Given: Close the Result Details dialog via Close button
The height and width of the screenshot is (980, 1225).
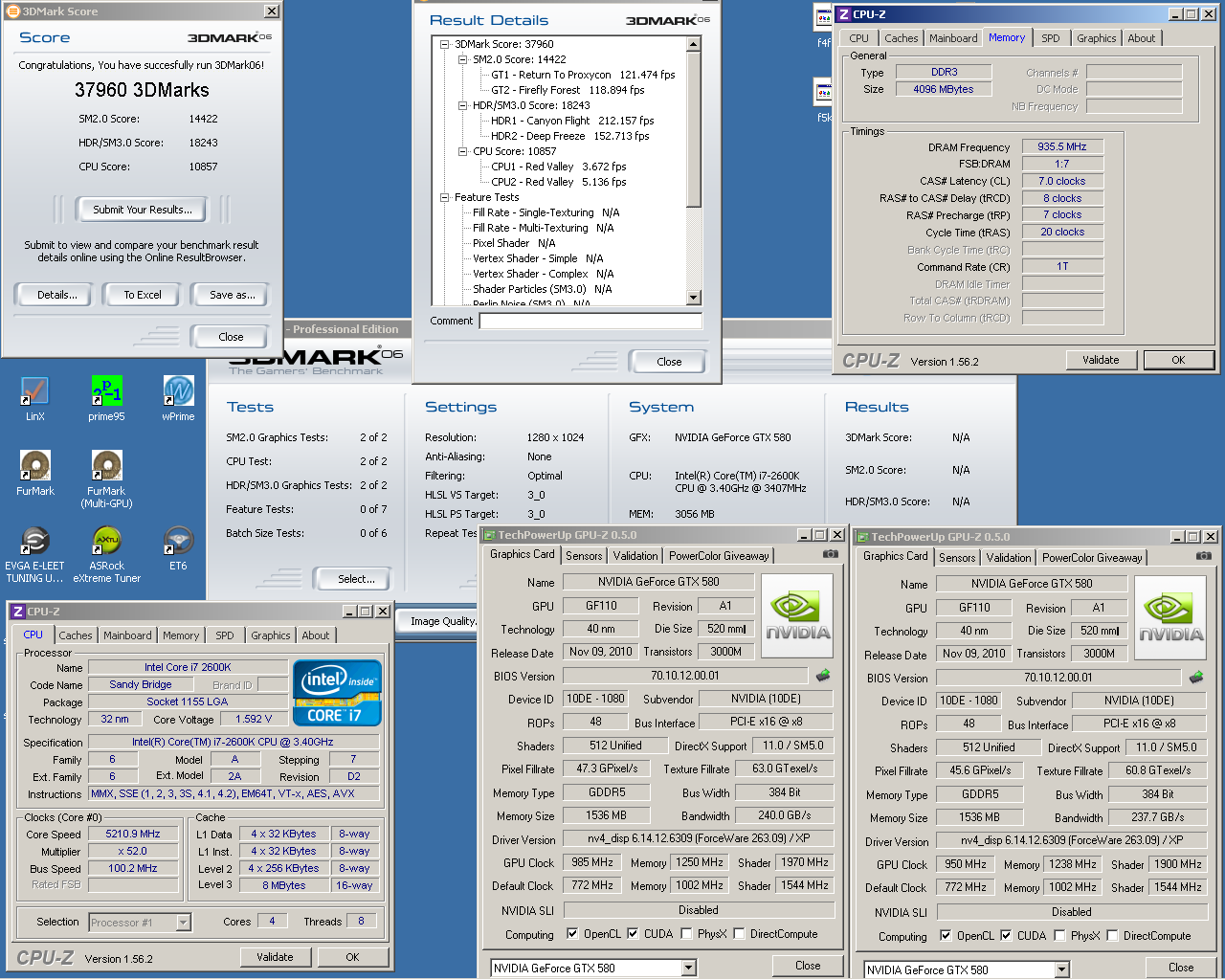Looking at the screenshot, I should [669, 362].
